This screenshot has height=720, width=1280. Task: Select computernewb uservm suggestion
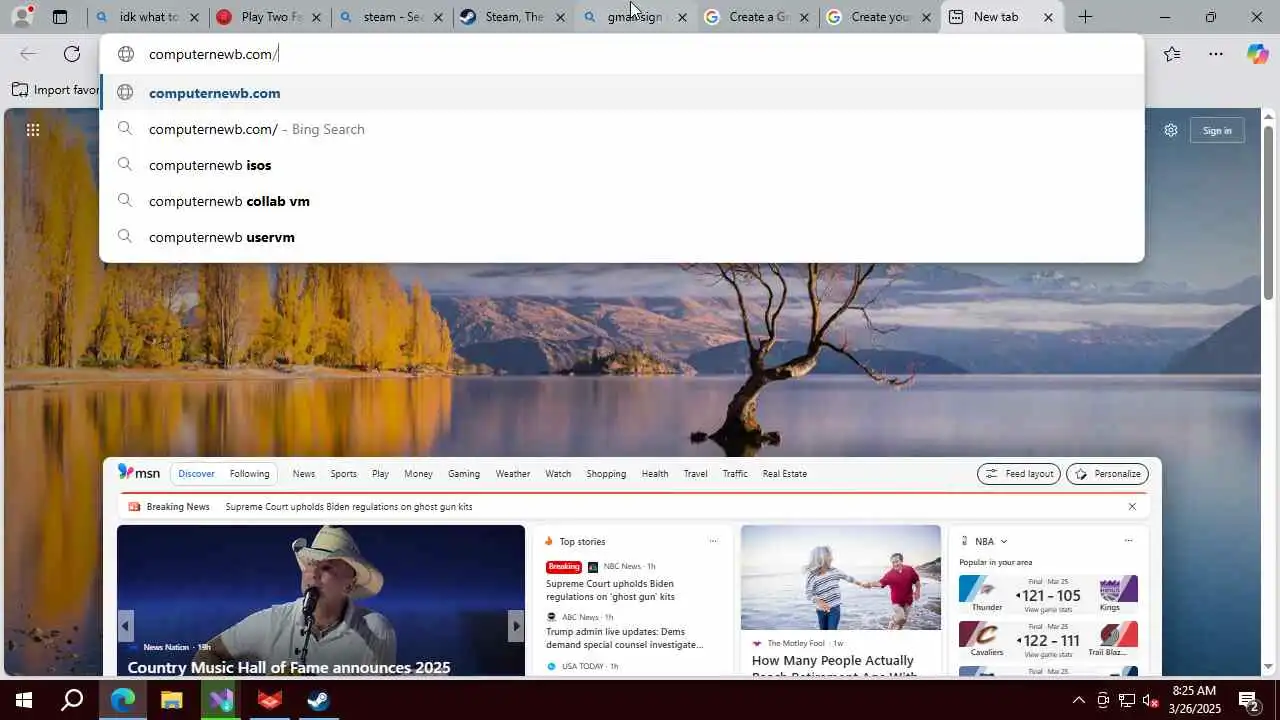(x=622, y=237)
